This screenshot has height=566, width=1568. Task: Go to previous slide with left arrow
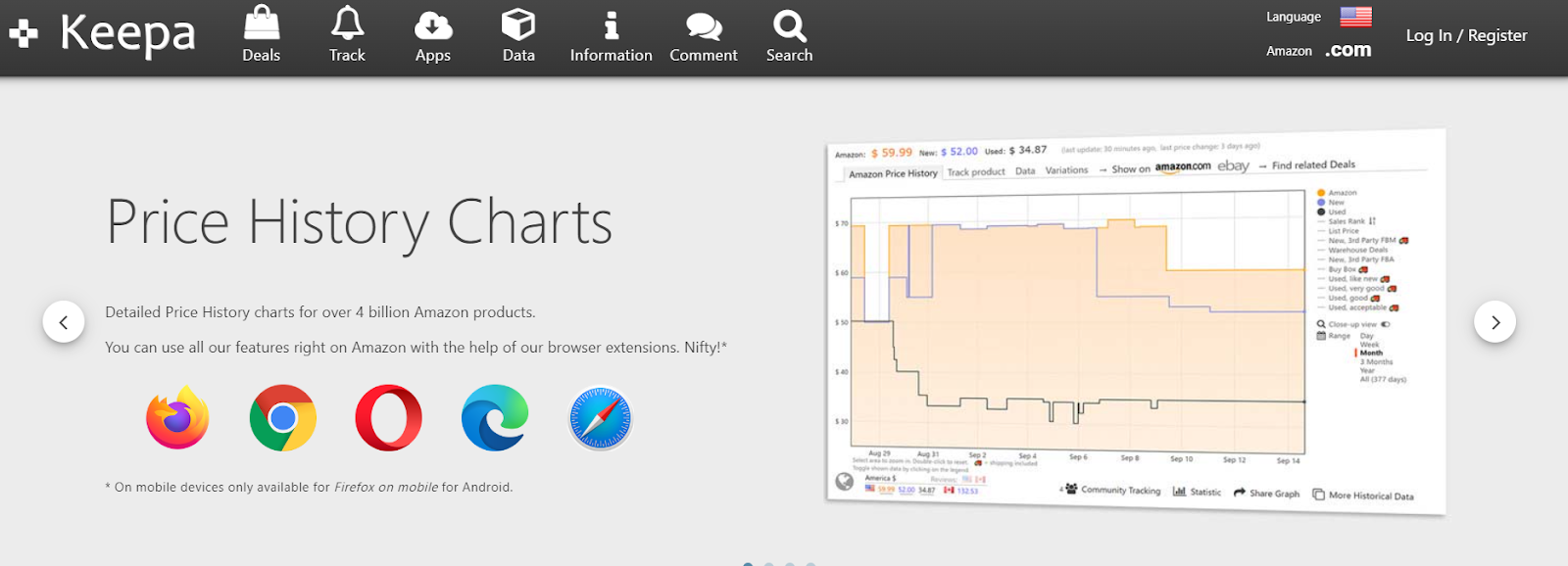pyautogui.click(x=64, y=322)
